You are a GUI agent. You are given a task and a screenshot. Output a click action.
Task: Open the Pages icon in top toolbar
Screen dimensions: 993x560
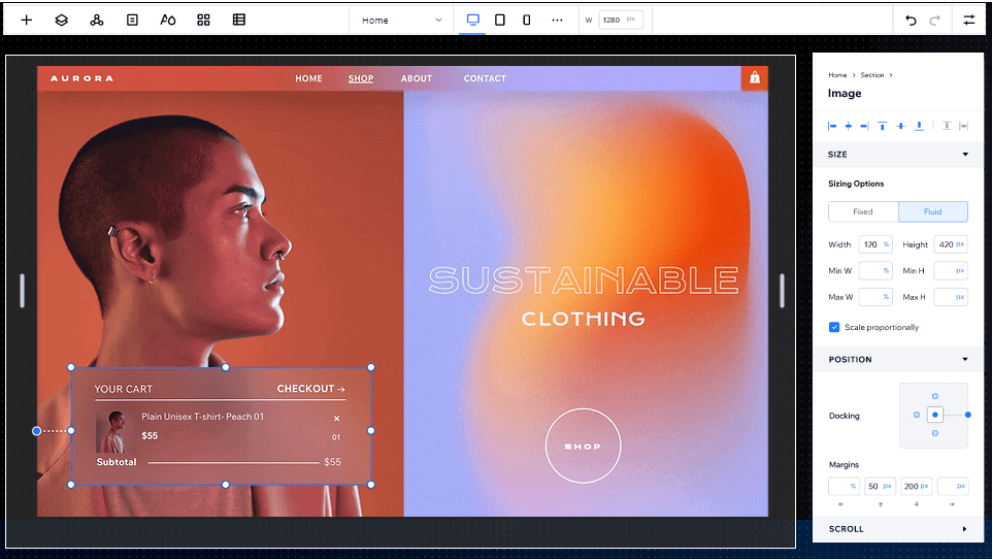132,20
